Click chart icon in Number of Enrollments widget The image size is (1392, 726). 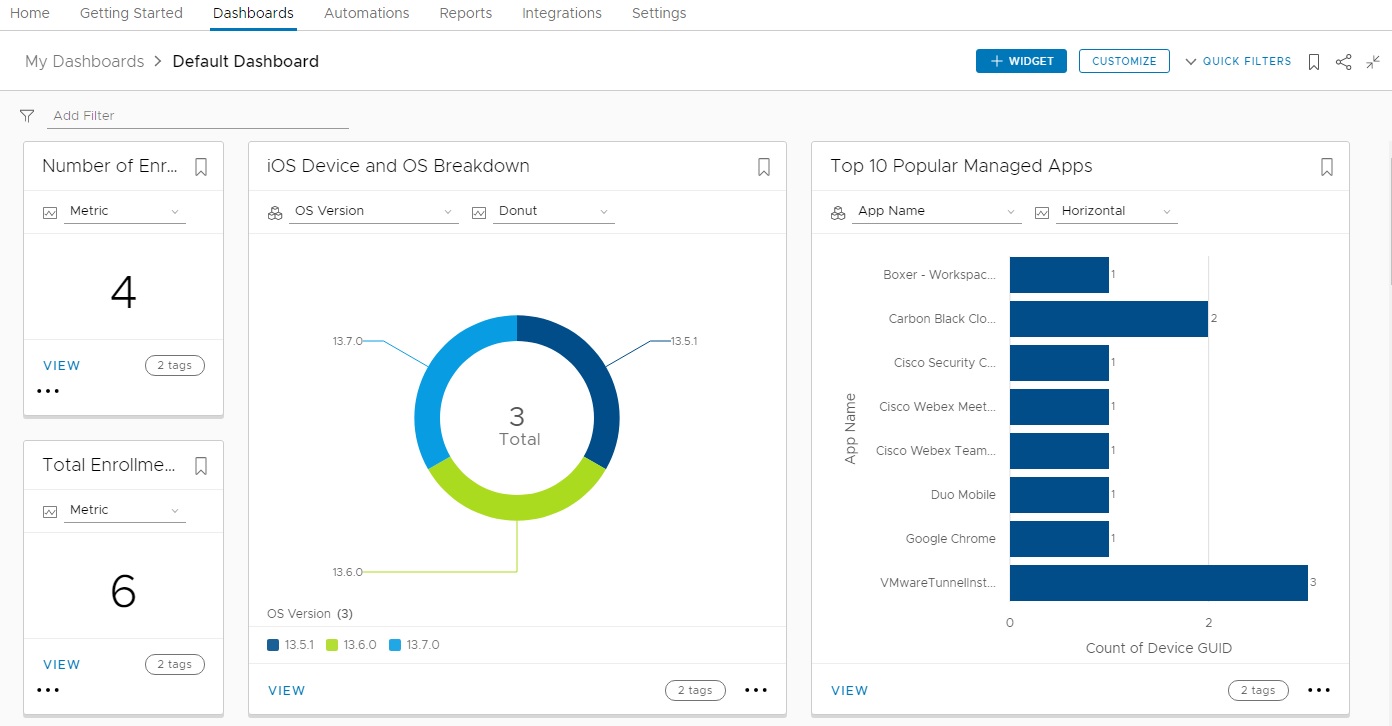coord(50,212)
